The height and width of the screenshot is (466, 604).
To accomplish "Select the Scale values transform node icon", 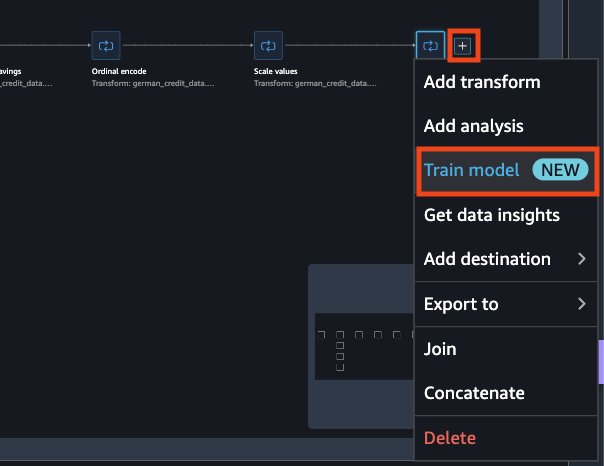I will coord(268,45).
